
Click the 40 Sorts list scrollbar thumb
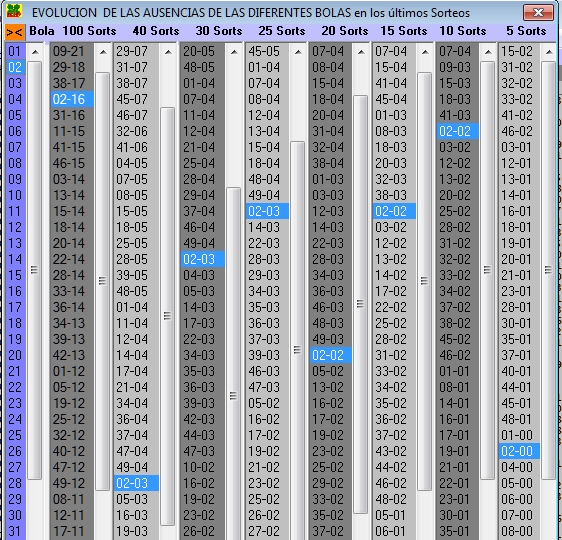[x=168, y=316]
